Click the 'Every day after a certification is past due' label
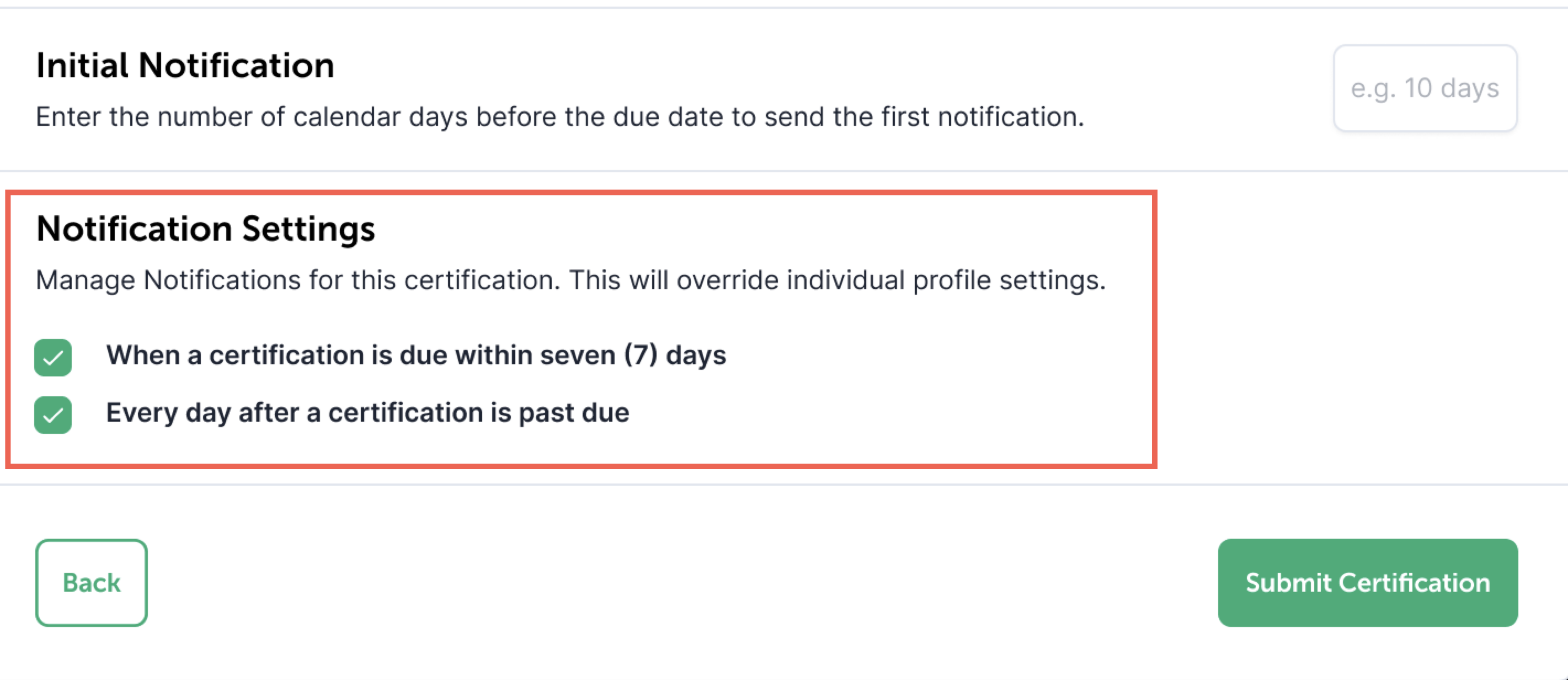1568x680 pixels. 367,413
